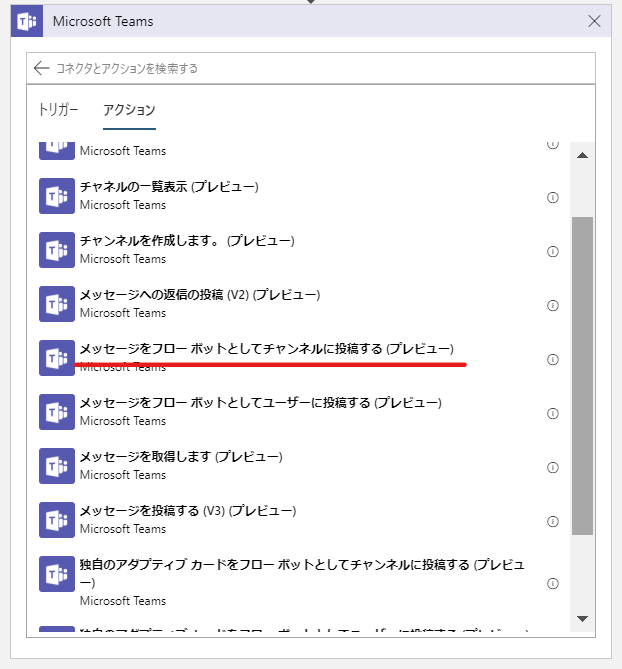Choose メッセージを取得します (プレビュー) action
This screenshot has width=622, height=669.
click(181, 457)
